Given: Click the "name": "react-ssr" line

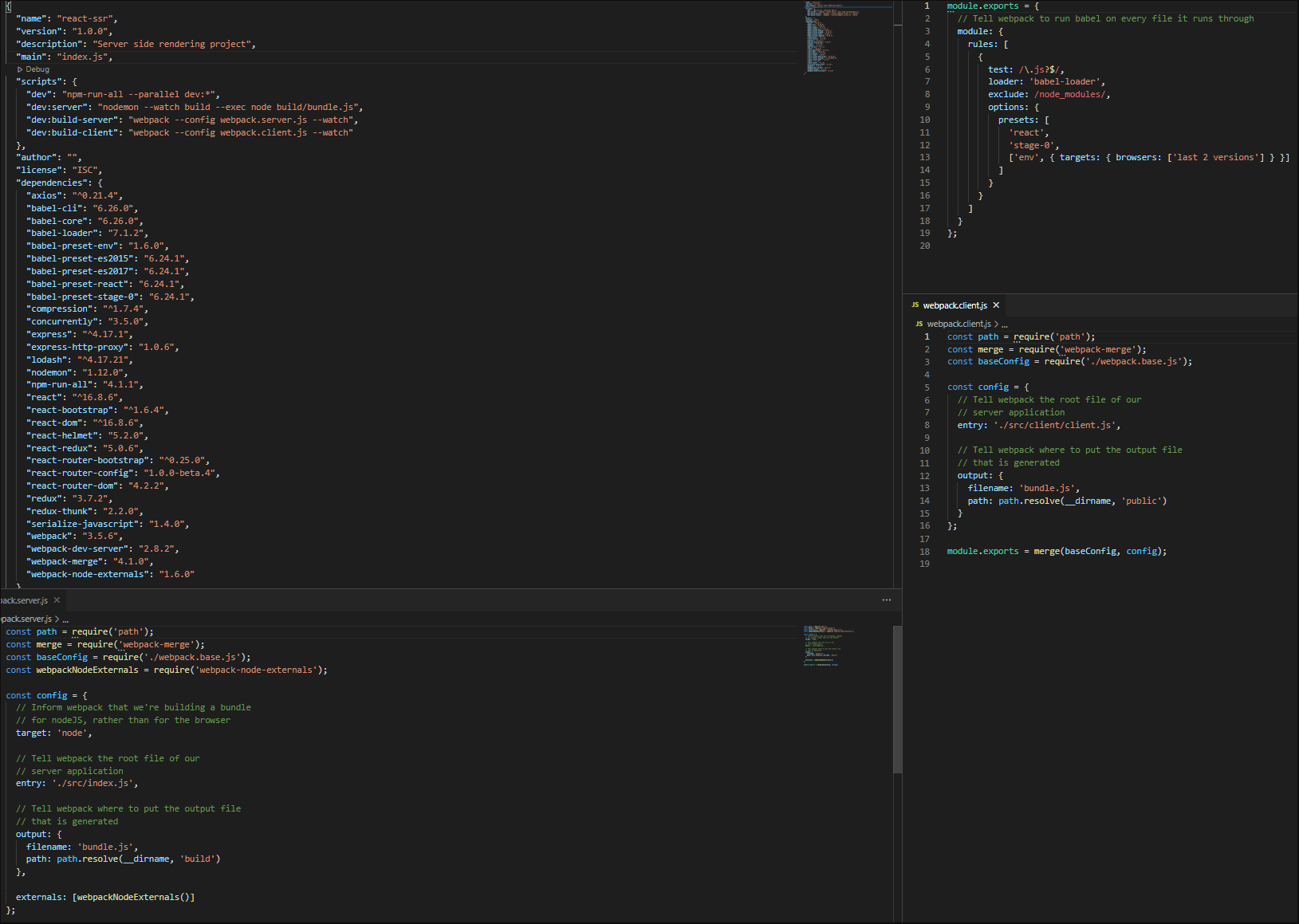Looking at the screenshot, I should (68, 18).
